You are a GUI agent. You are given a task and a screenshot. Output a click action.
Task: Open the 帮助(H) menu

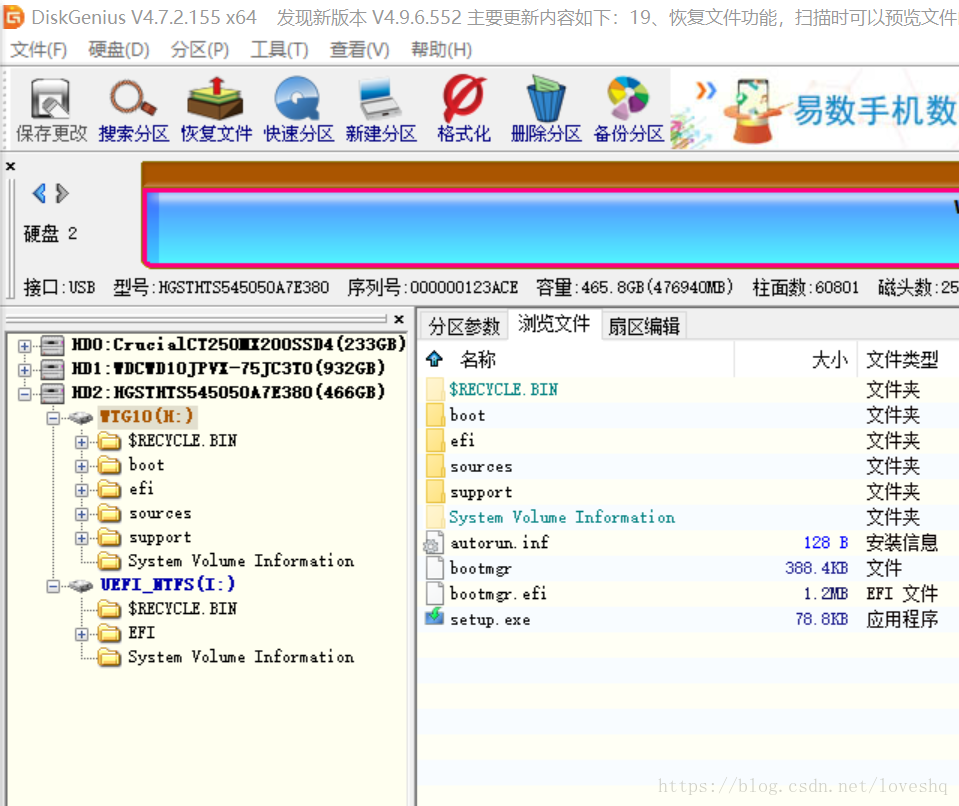pos(441,50)
